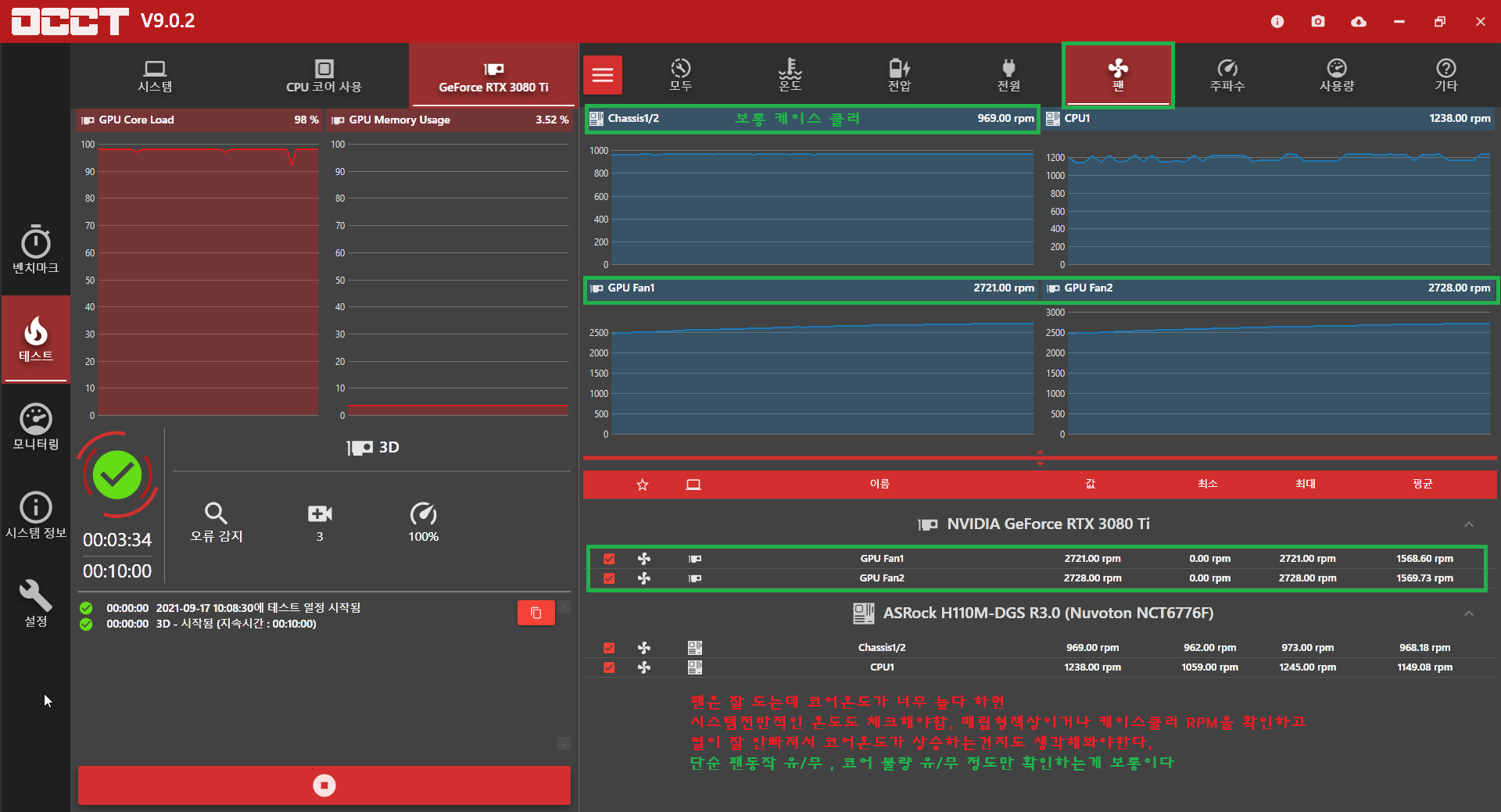Sort by 최소 minimum column
The image size is (1501, 812).
click(1208, 484)
